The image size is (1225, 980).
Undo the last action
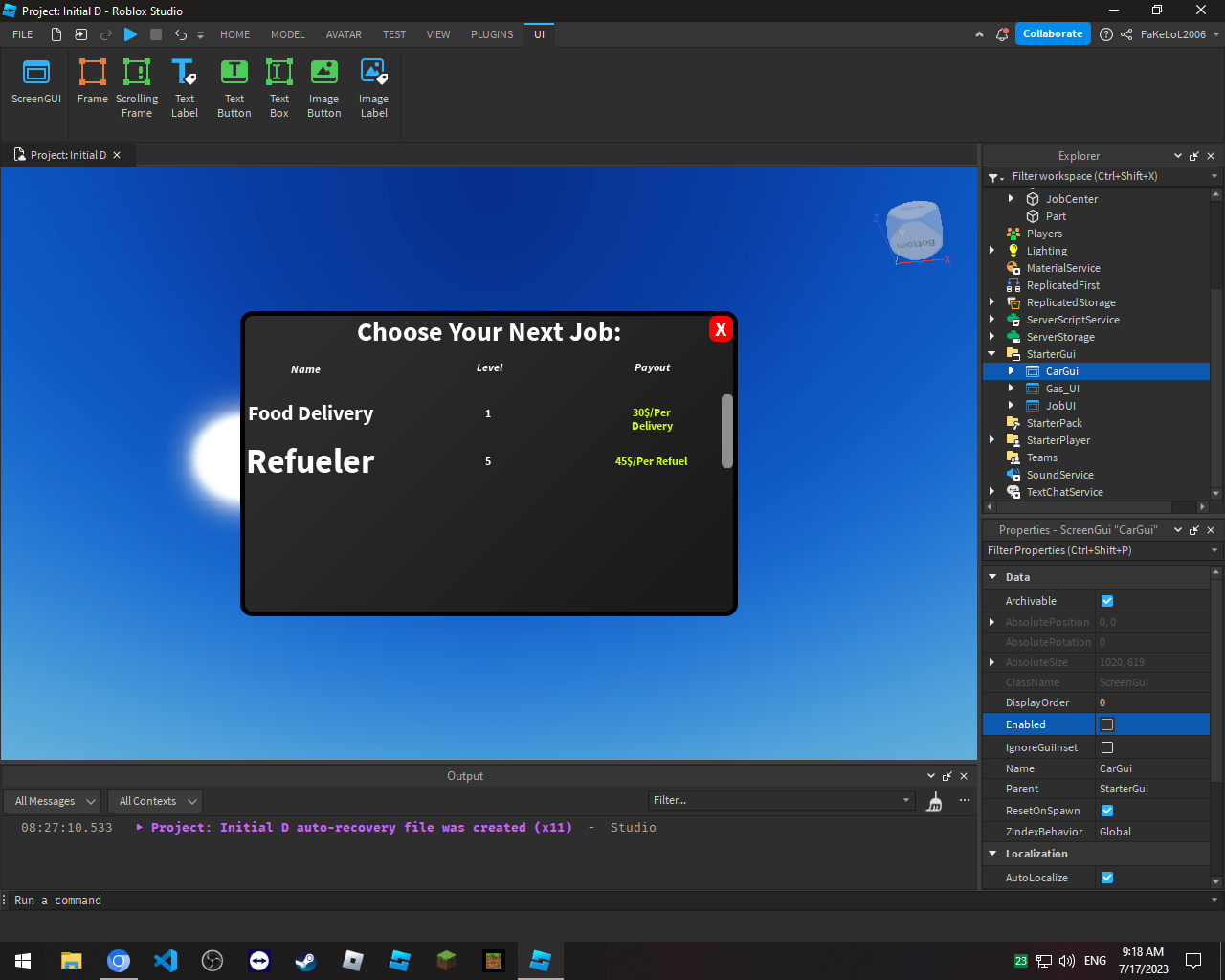coord(180,34)
